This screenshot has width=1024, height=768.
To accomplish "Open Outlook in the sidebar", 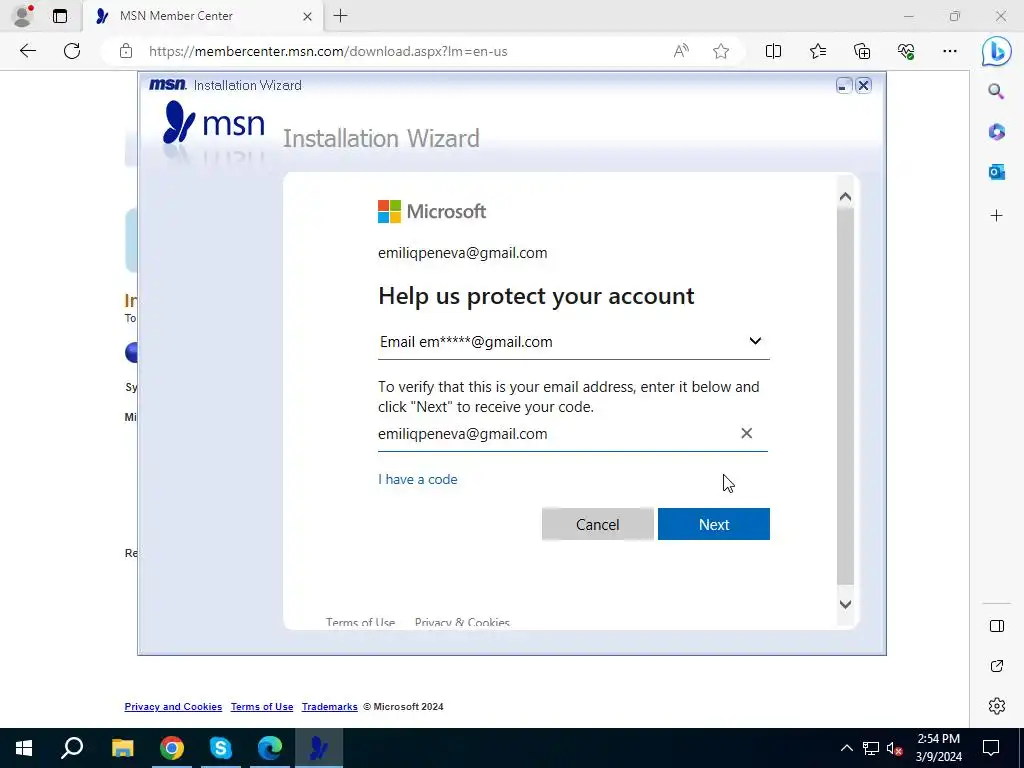I will pyautogui.click(x=997, y=172).
